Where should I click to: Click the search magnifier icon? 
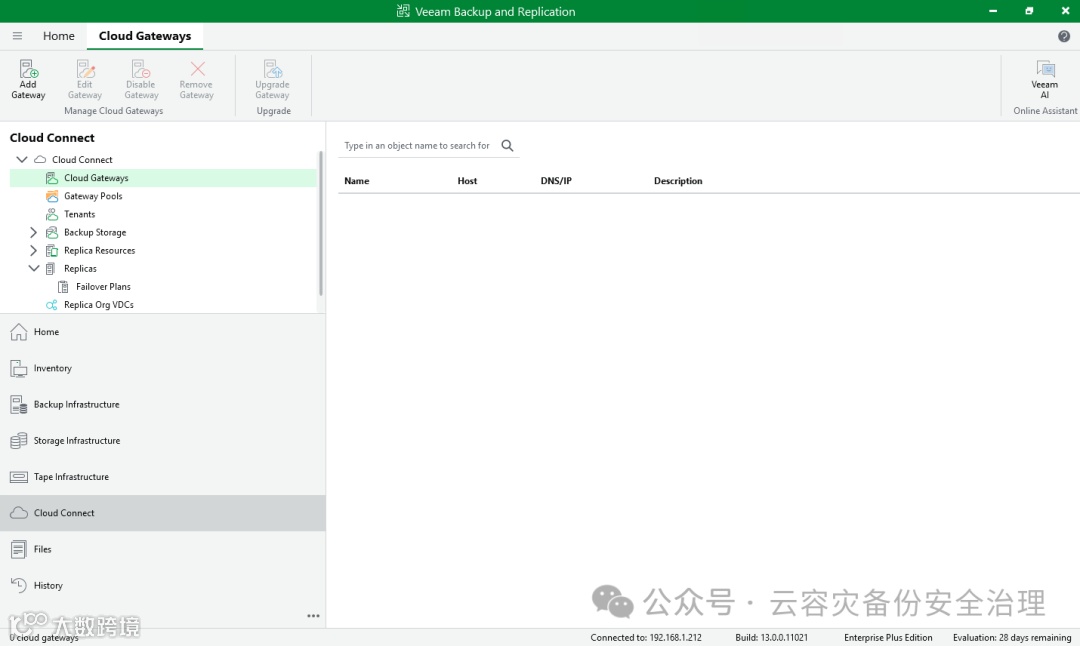[507, 145]
